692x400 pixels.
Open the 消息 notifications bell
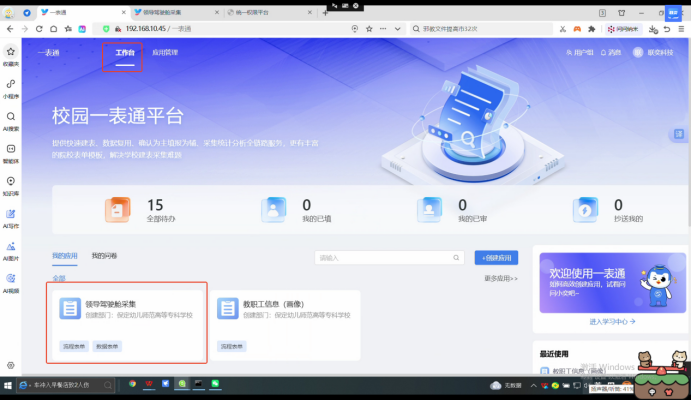[x=611, y=53]
